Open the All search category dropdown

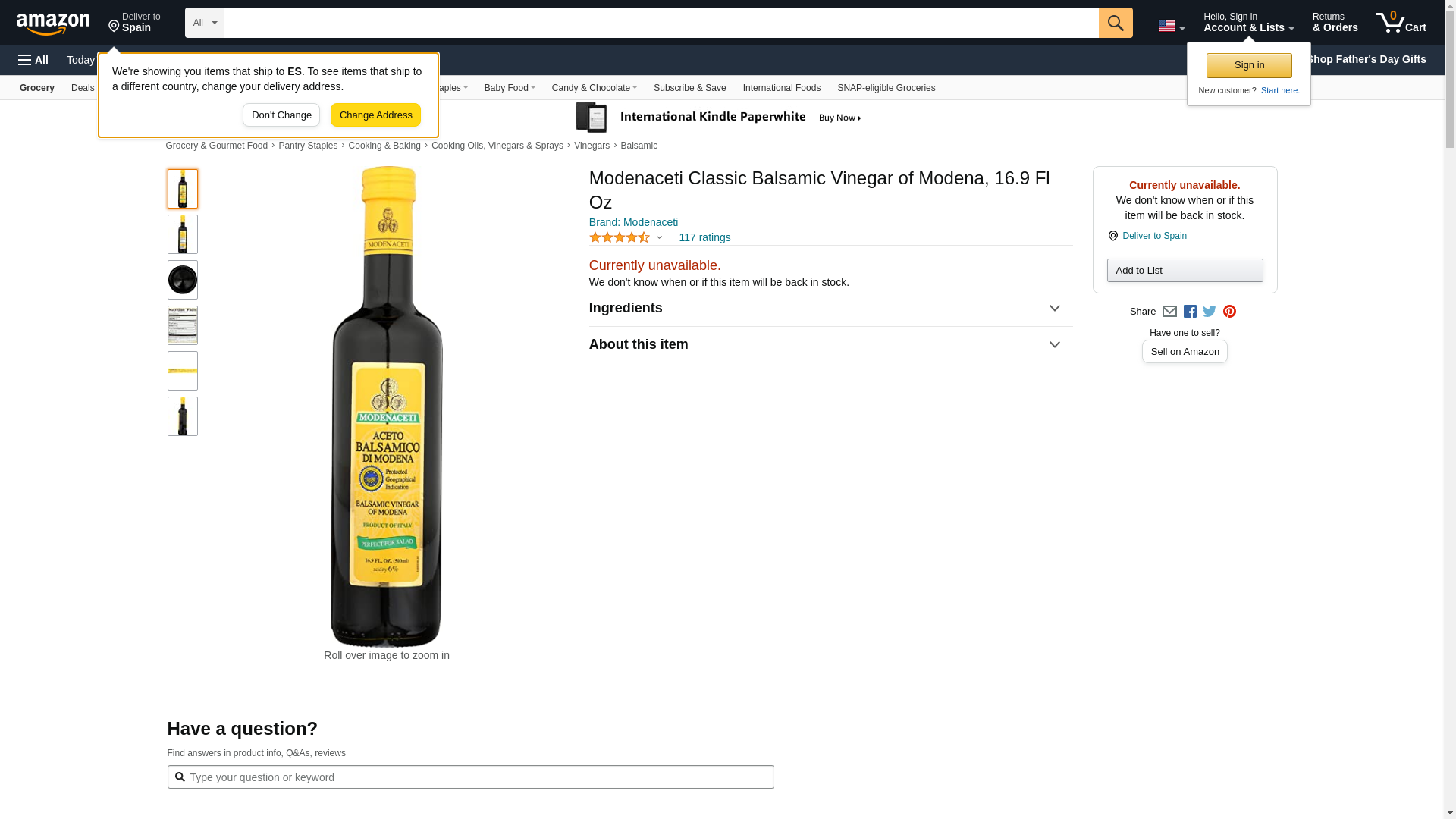click(x=204, y=23)
